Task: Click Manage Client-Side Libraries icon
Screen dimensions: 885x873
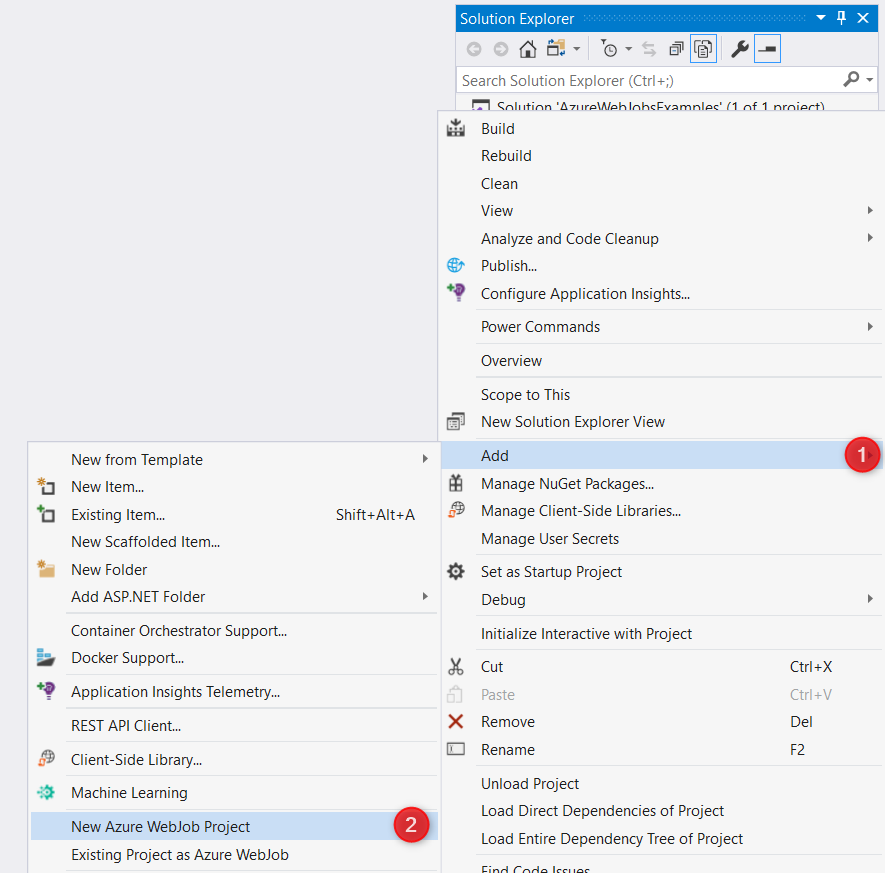Action: (x=456, y=510)
